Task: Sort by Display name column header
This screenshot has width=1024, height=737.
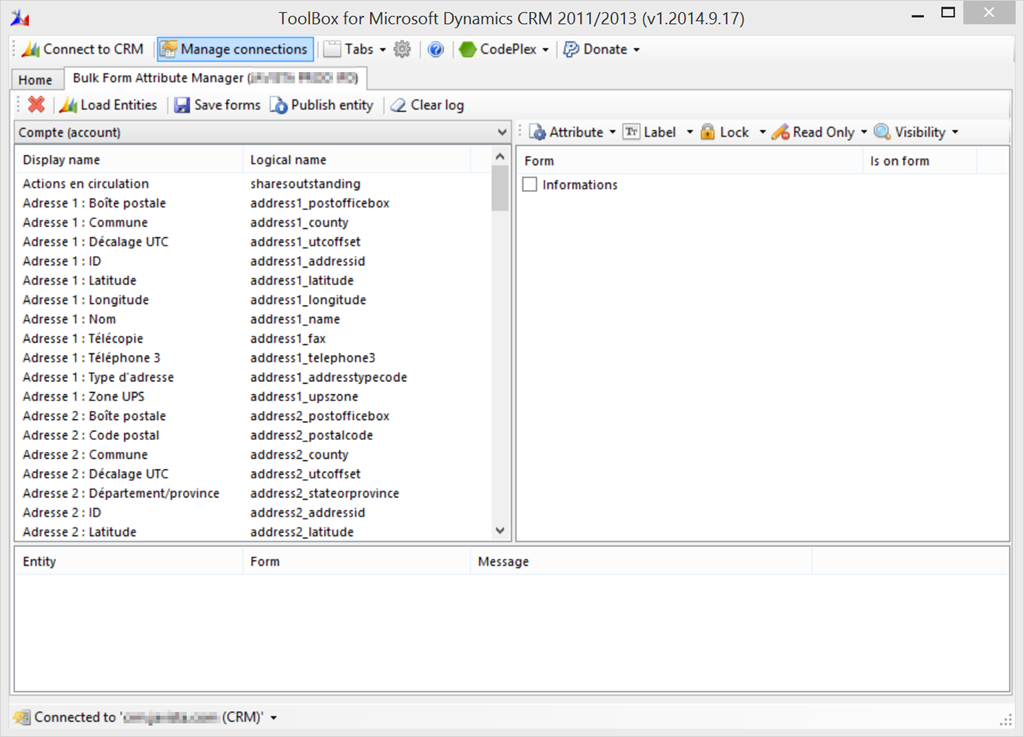Action: [128, 160]
